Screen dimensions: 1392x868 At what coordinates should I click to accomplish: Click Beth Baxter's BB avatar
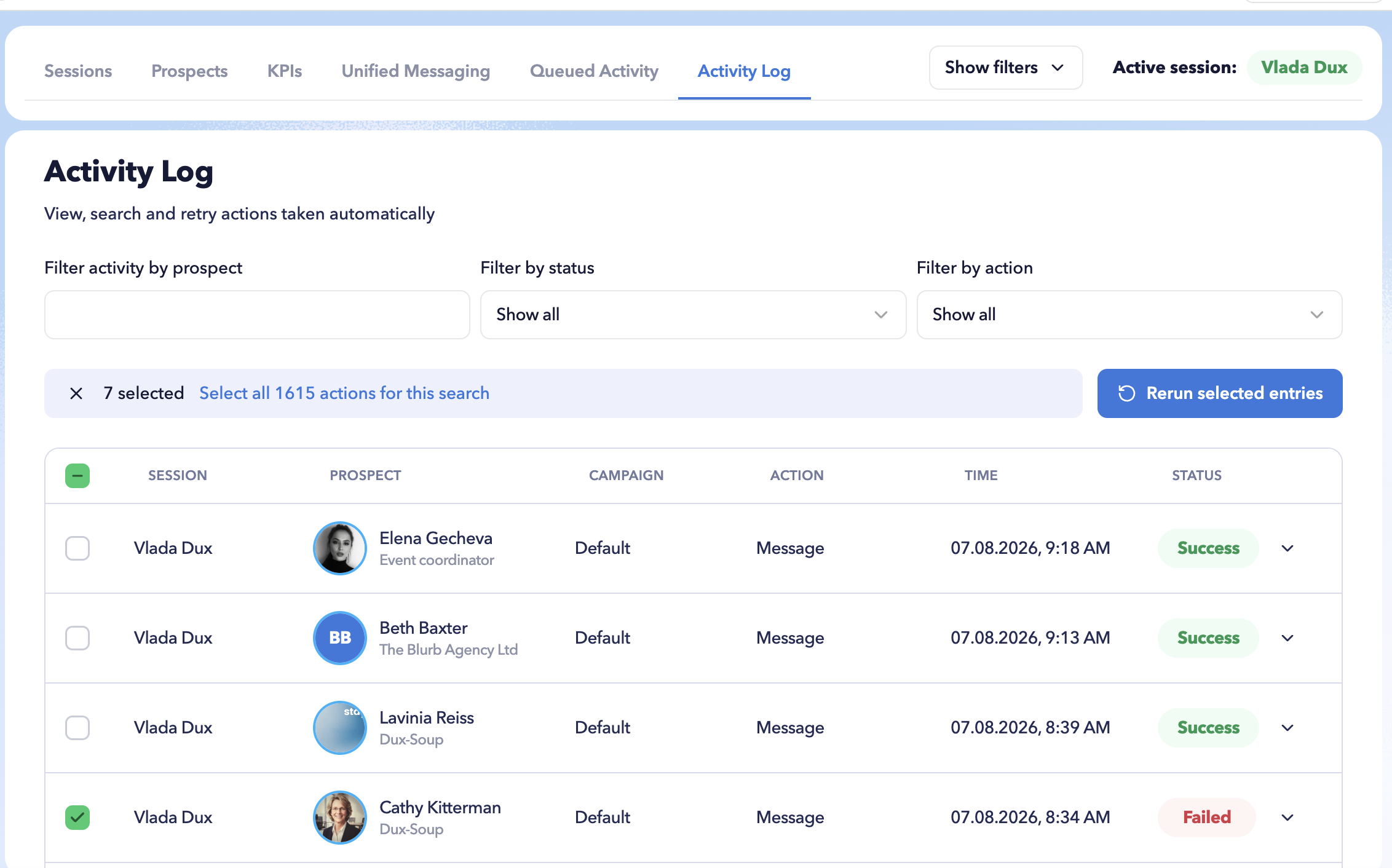click(340, 638)
